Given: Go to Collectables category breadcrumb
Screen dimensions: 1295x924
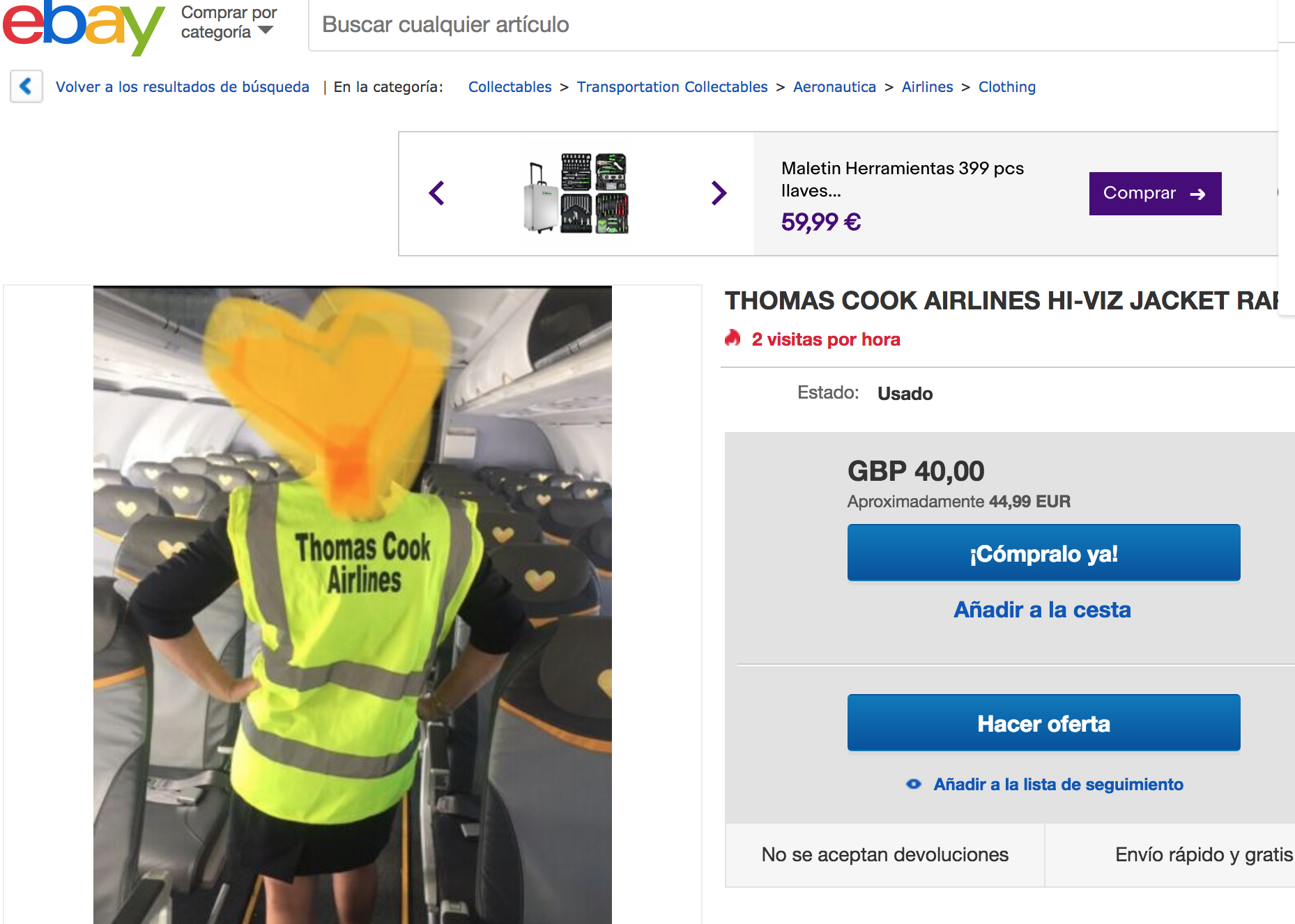Looking at the screenshot, I should point(509,87).
